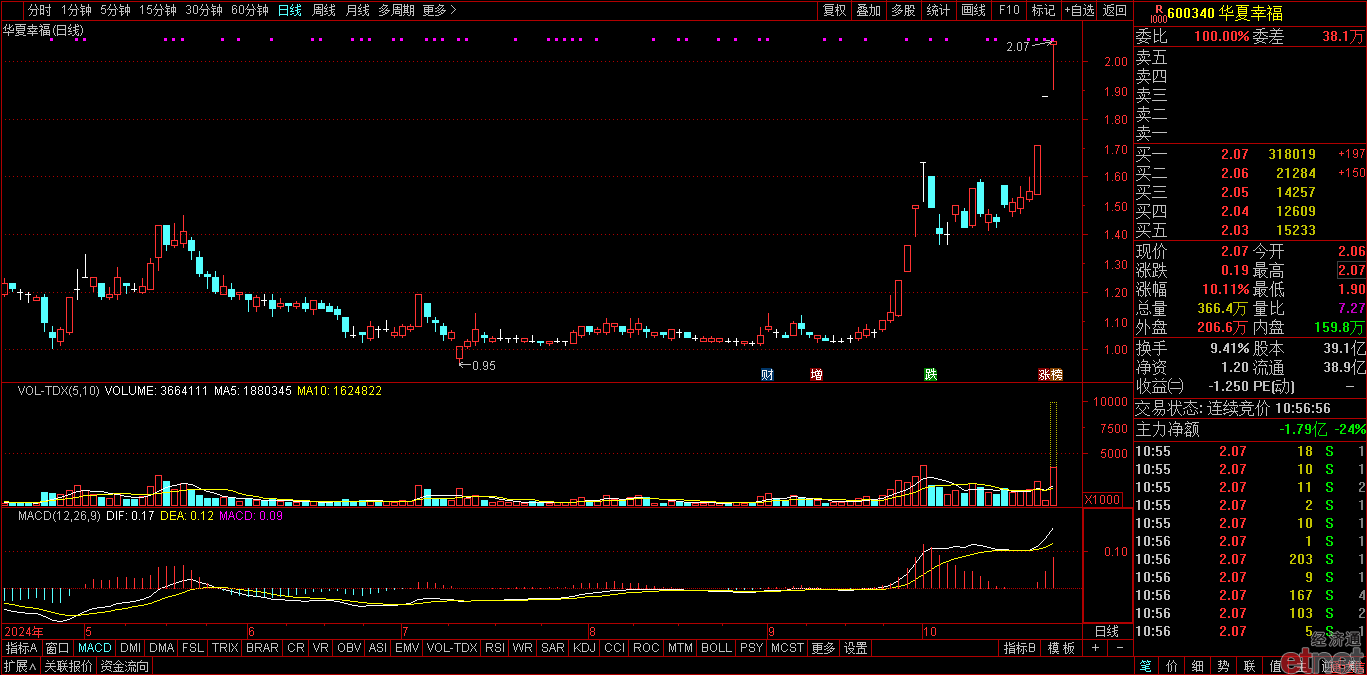
Task: Select the 1分钟 period tab
Action: point(76,10)
